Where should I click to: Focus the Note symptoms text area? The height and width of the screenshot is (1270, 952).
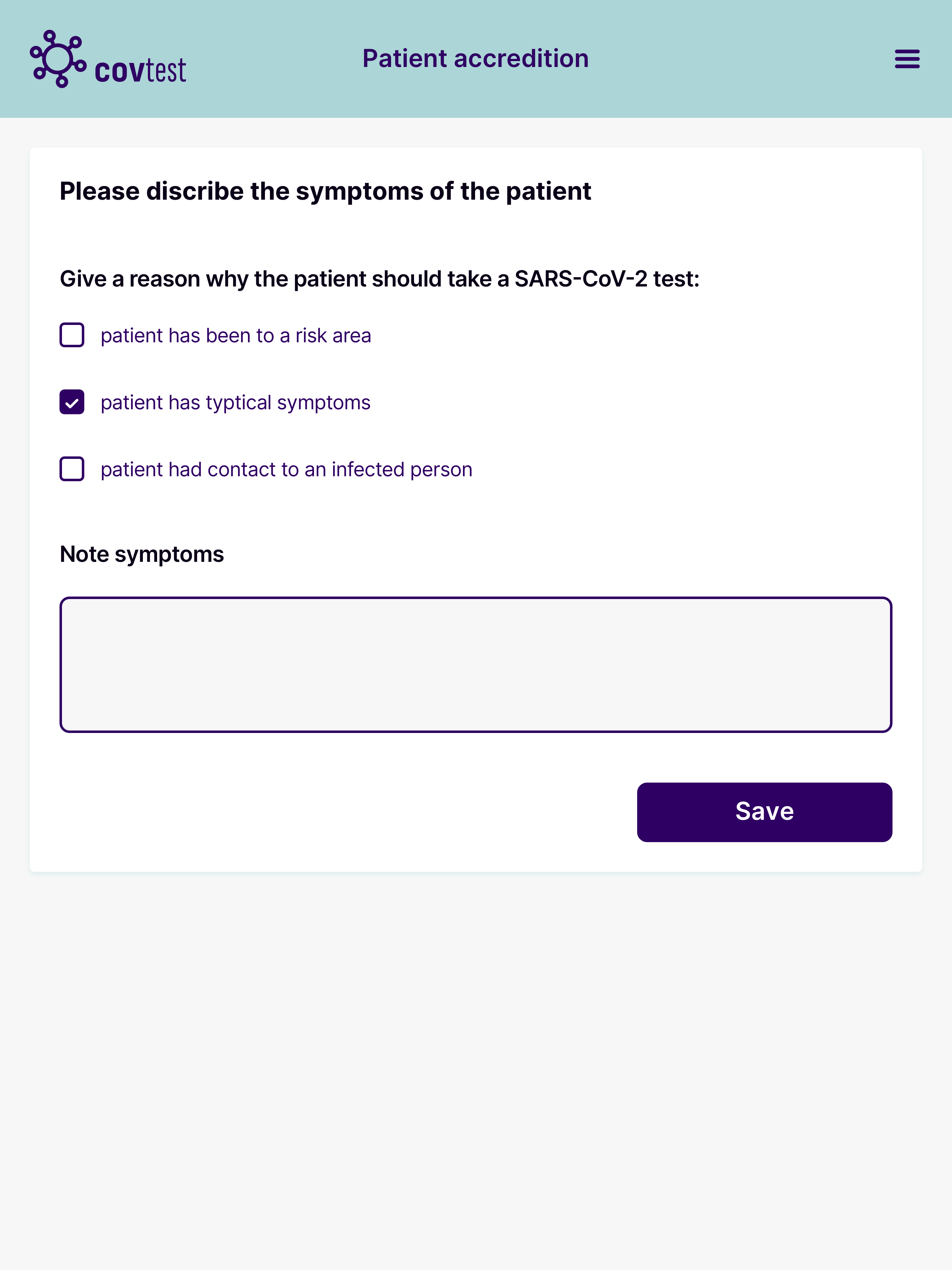(476, 664)
